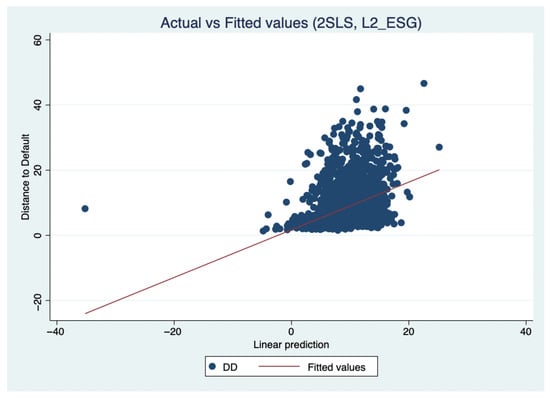Click the y-axis tick label '-20'
This screenshot has width=550, height=398.
pyautogui.click(x=38, y=301)
